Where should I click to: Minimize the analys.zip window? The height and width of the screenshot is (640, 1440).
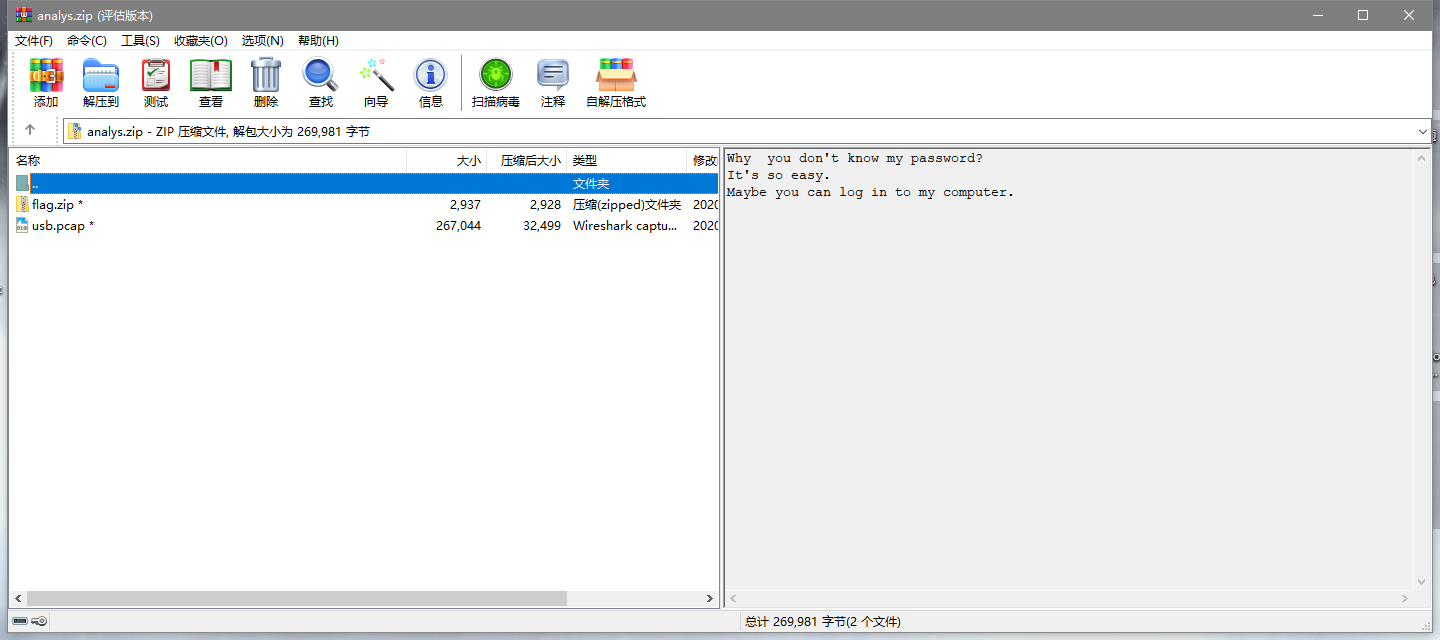click(x=1317, y=15)
